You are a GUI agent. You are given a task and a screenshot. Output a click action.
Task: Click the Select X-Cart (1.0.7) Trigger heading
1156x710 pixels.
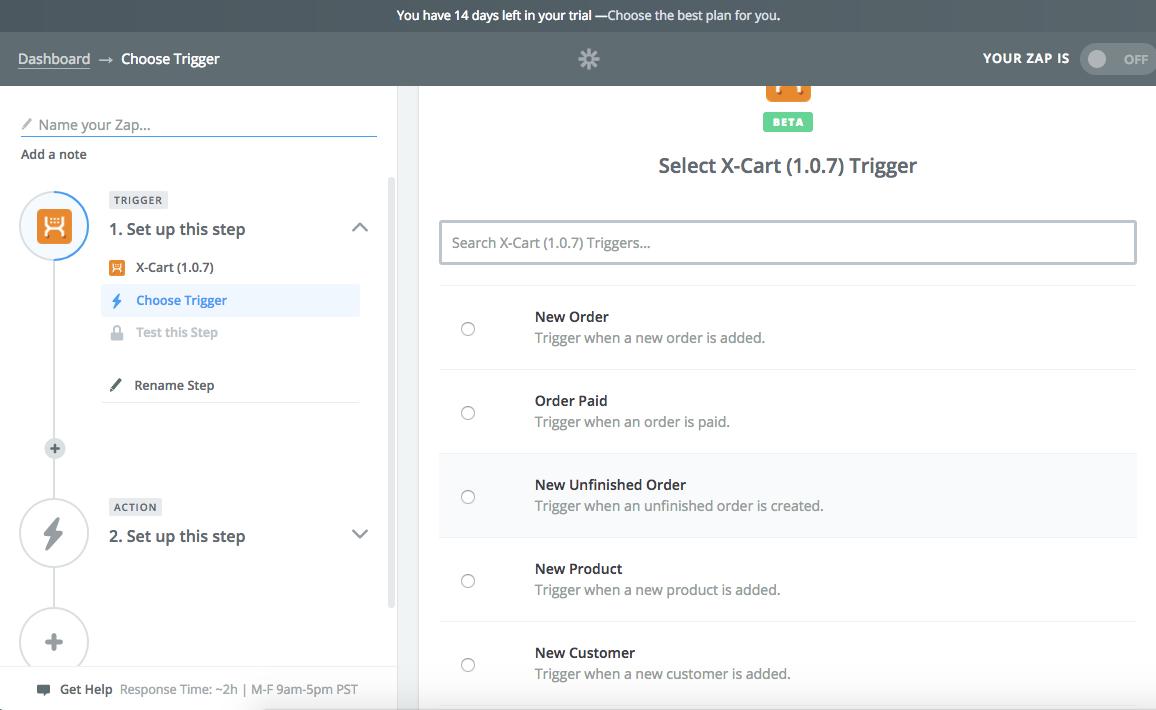click(787, 166)
